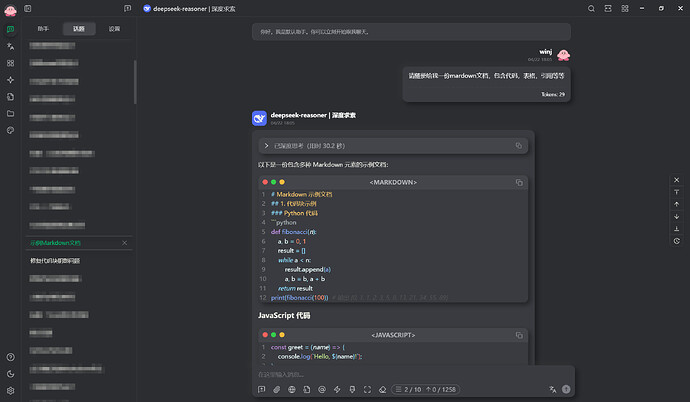Jump to bottom of conversation via navigation bar
Screen dimensions: 690x402
pyautogui.click(x=677, y=229)
